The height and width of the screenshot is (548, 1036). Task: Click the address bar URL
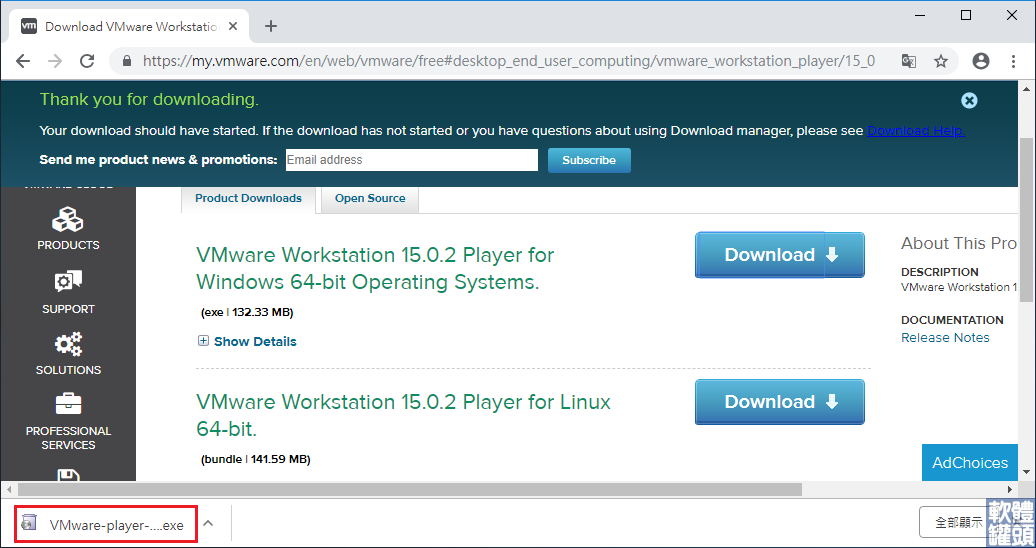[509, 61]
